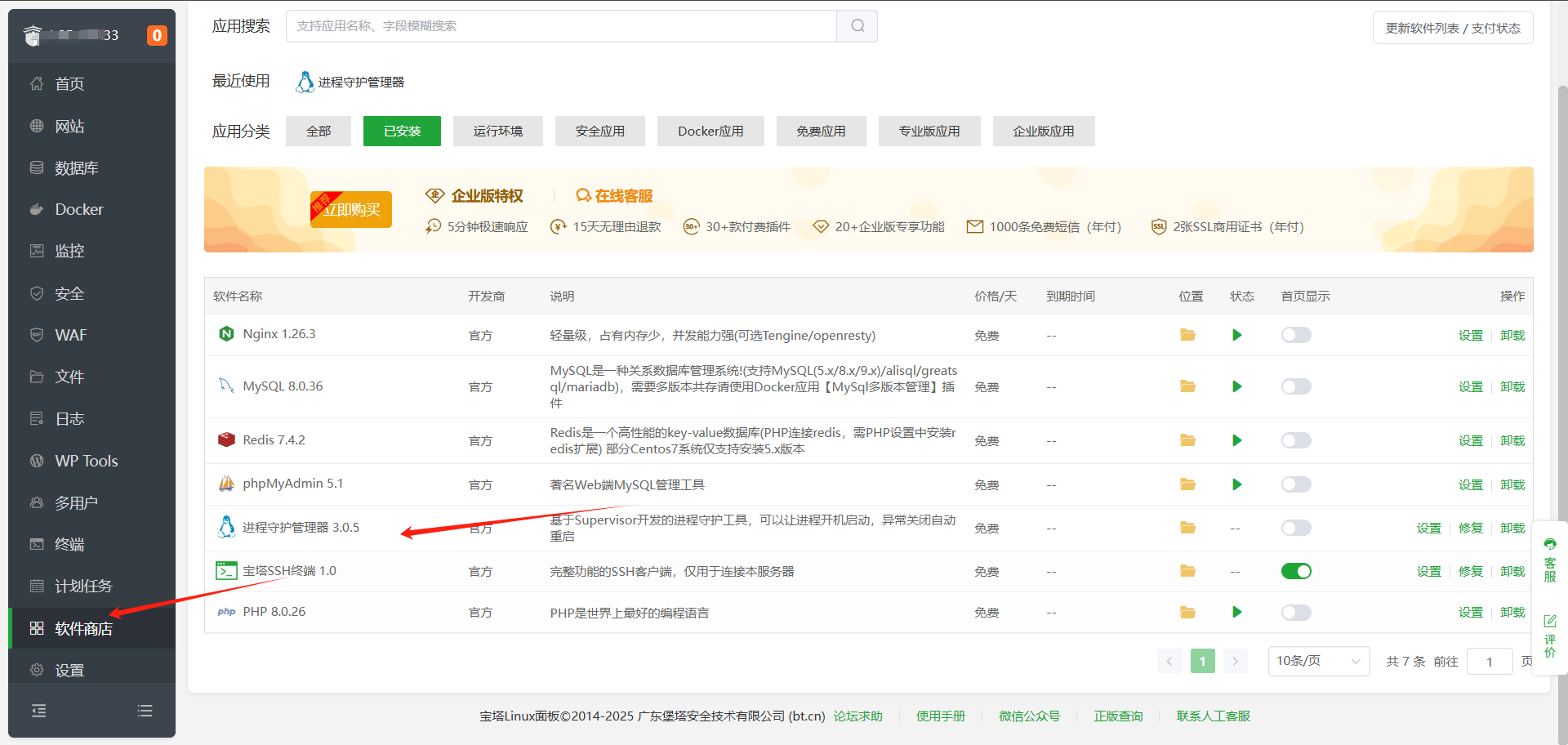This screenshot has width=1568, height=745.
Task: Select the Docker应用 category tab
Action: [x=710, y=131]
